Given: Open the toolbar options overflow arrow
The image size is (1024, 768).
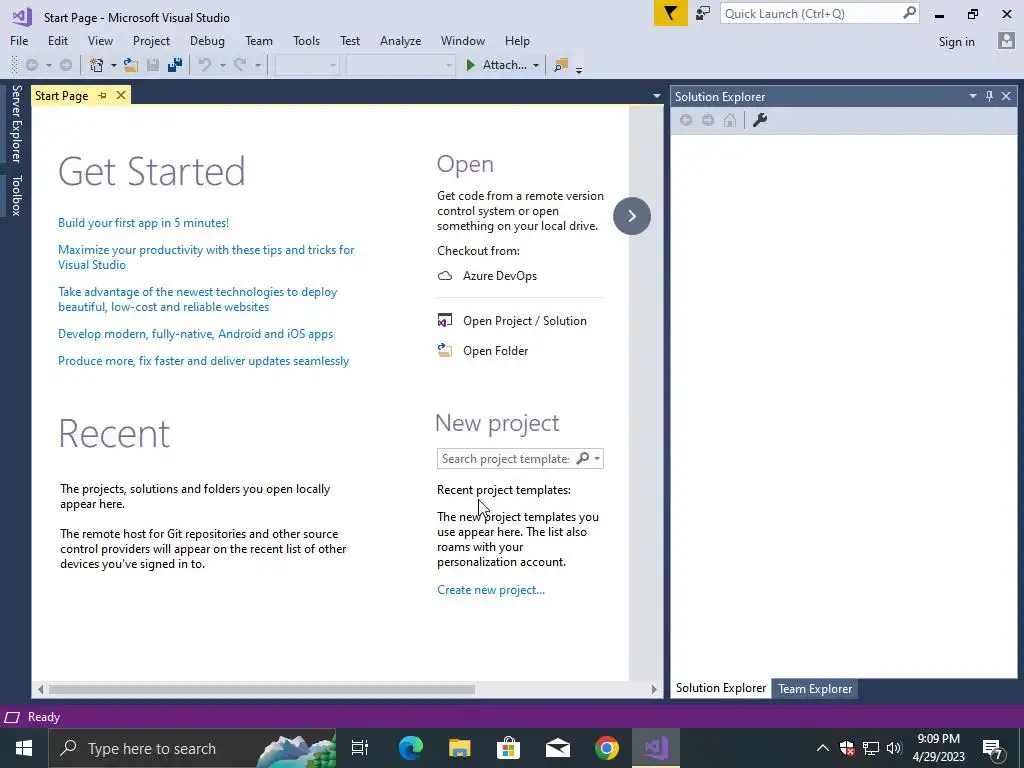Looking at the screenshot, I should click(x=579, y=69).
